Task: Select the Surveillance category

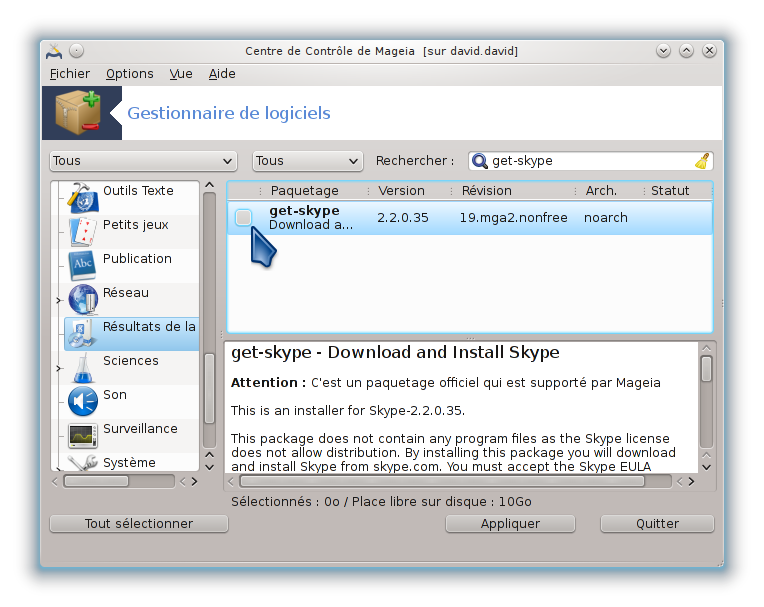Action: pyautogui.click(x=140, y=429)
